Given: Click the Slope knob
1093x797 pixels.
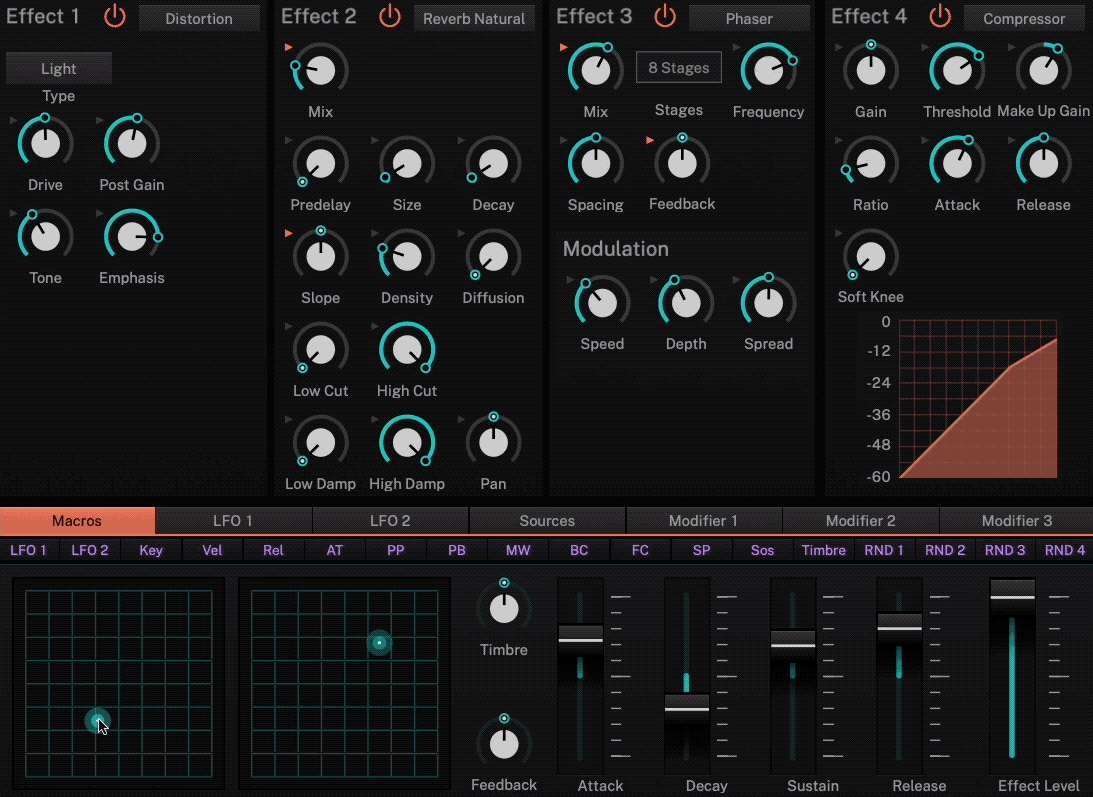Looking at the screenshot, I should [x=321, y=256].
